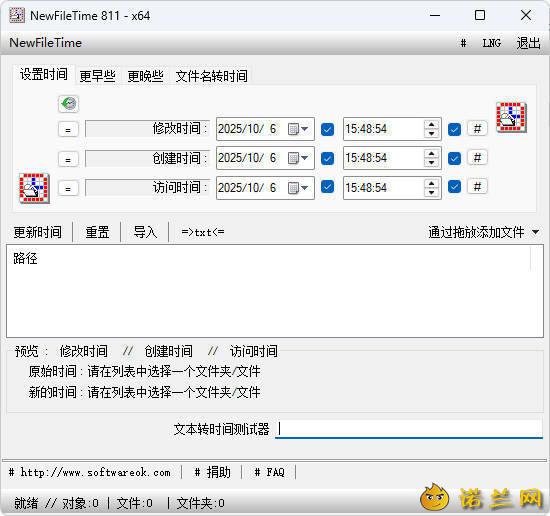The width and height of the screenshot is (550, 516).
Task: Click the drag-drop icon right of modified time
Action: point(511,118)
